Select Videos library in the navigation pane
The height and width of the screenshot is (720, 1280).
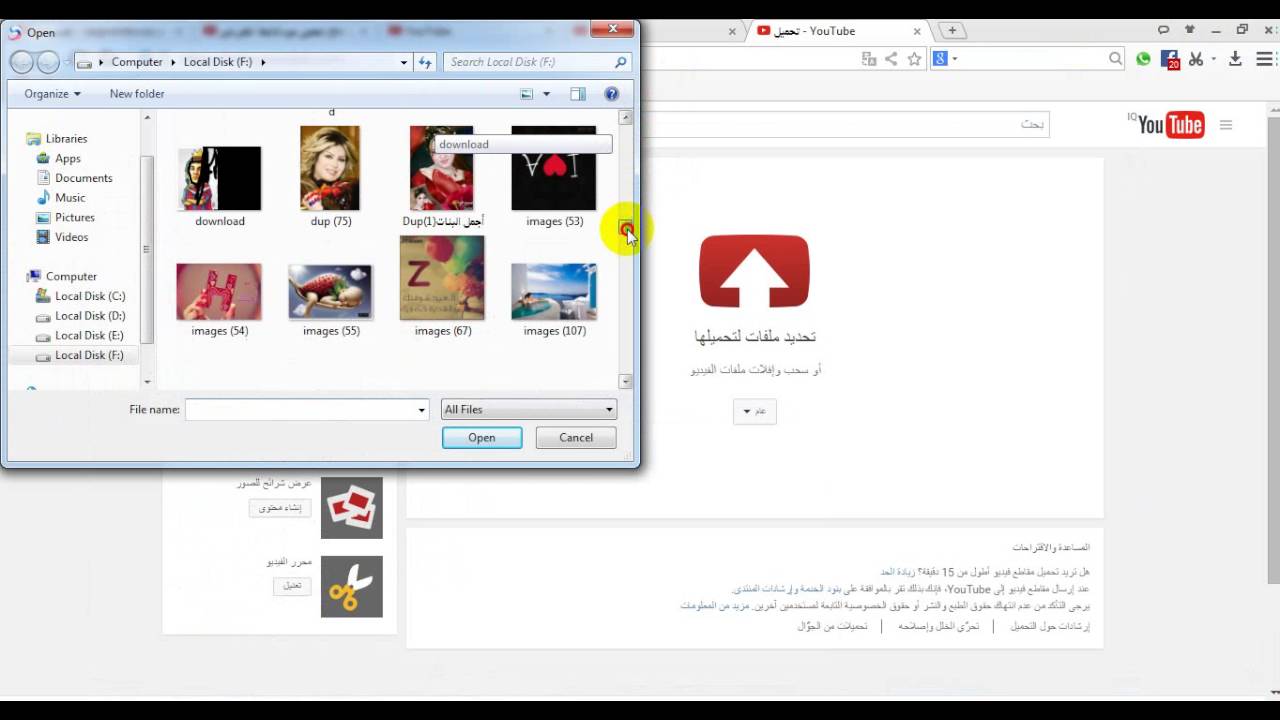coord(72,237)
